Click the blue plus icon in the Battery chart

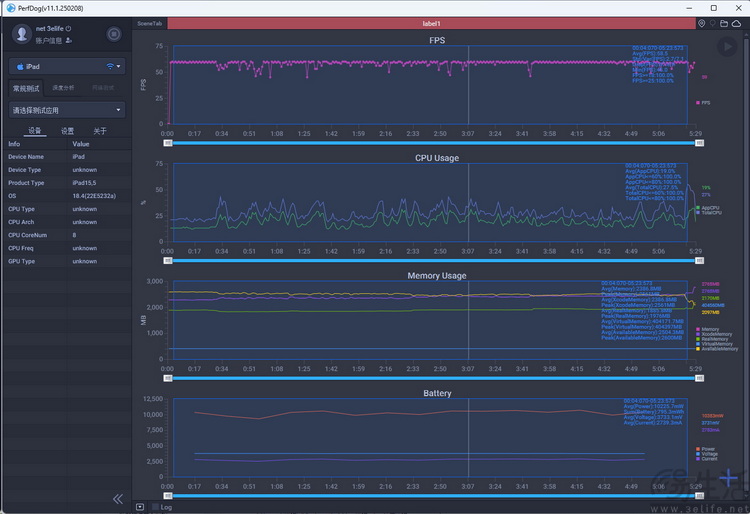coord(728,477)
